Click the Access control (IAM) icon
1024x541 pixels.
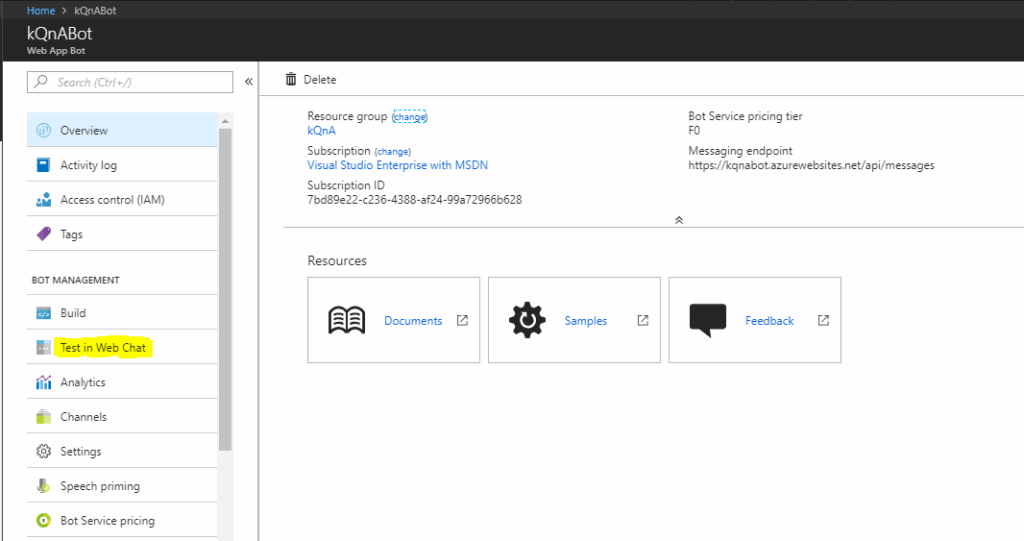click(x=43, y=199)
